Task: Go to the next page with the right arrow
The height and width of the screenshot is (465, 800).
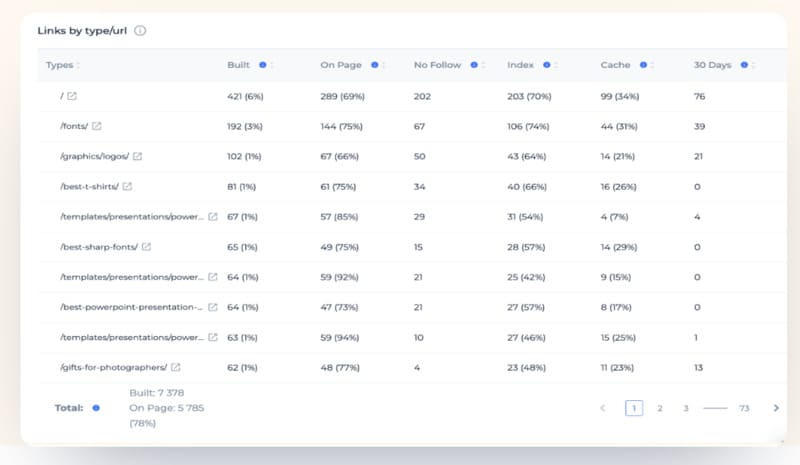Action: [x=776, y=408]
